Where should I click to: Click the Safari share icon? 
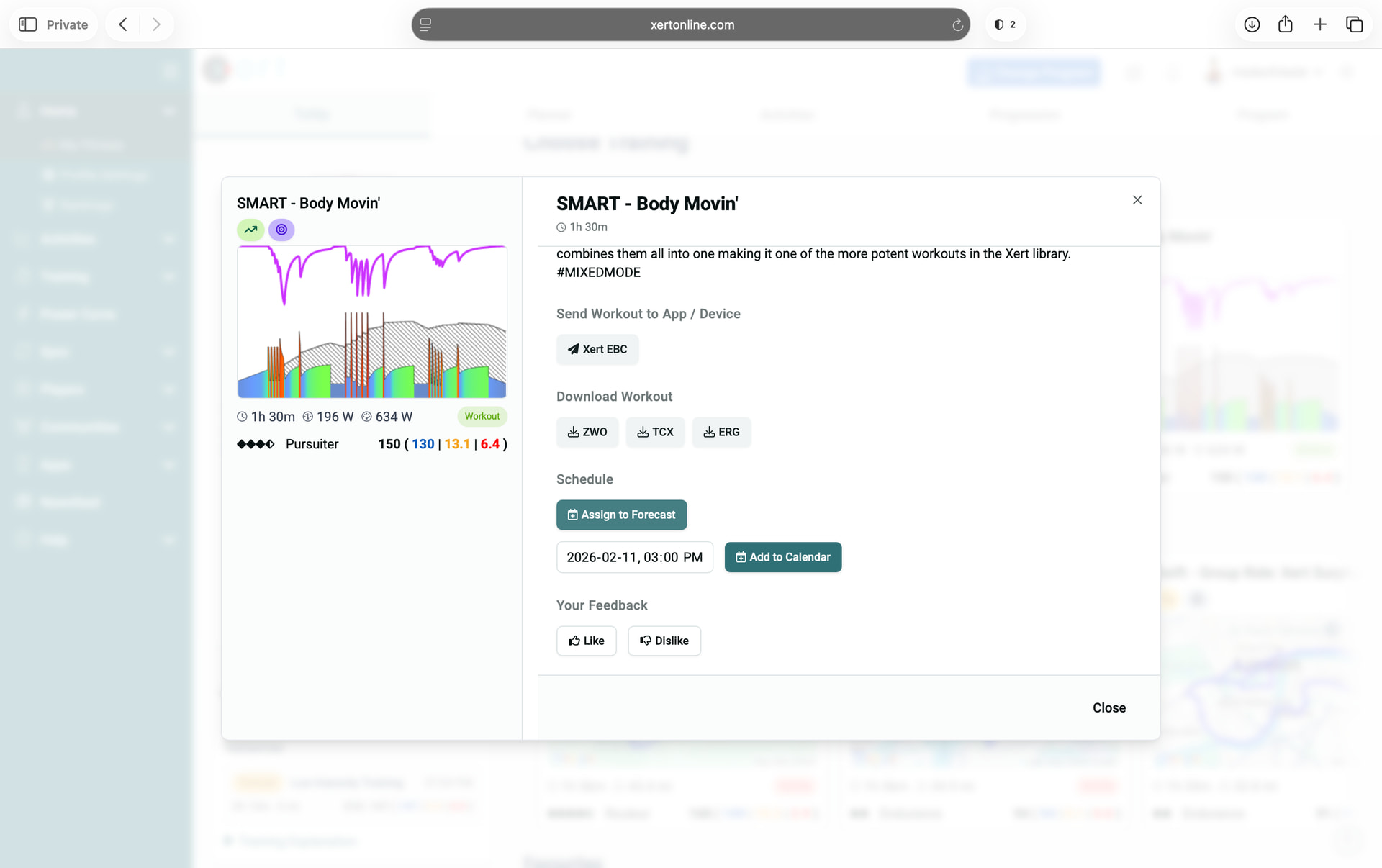(x=1286, y=24)
